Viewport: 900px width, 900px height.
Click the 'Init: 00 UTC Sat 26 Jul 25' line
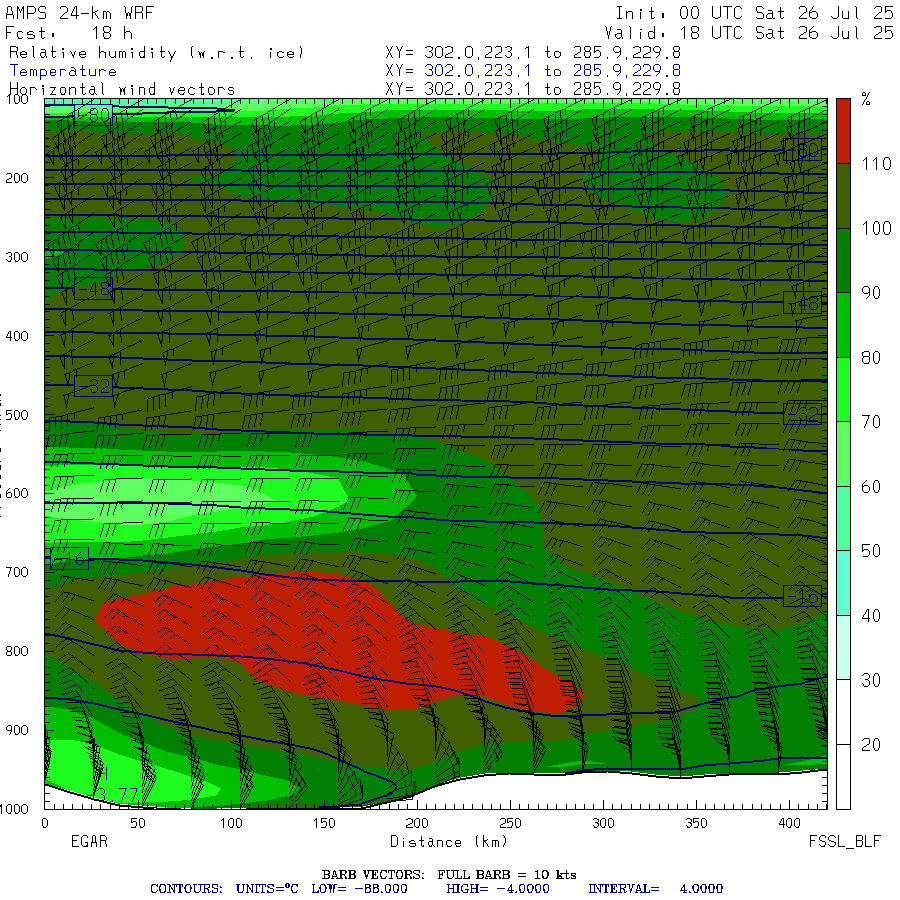click(754, 13)
